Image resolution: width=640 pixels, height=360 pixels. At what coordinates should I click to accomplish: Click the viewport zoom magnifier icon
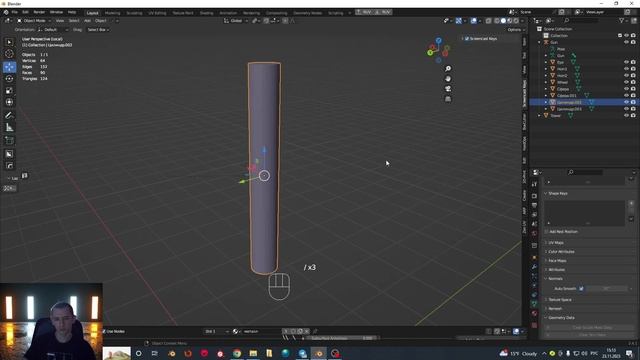pyautogui.click(x=448, y=69)
